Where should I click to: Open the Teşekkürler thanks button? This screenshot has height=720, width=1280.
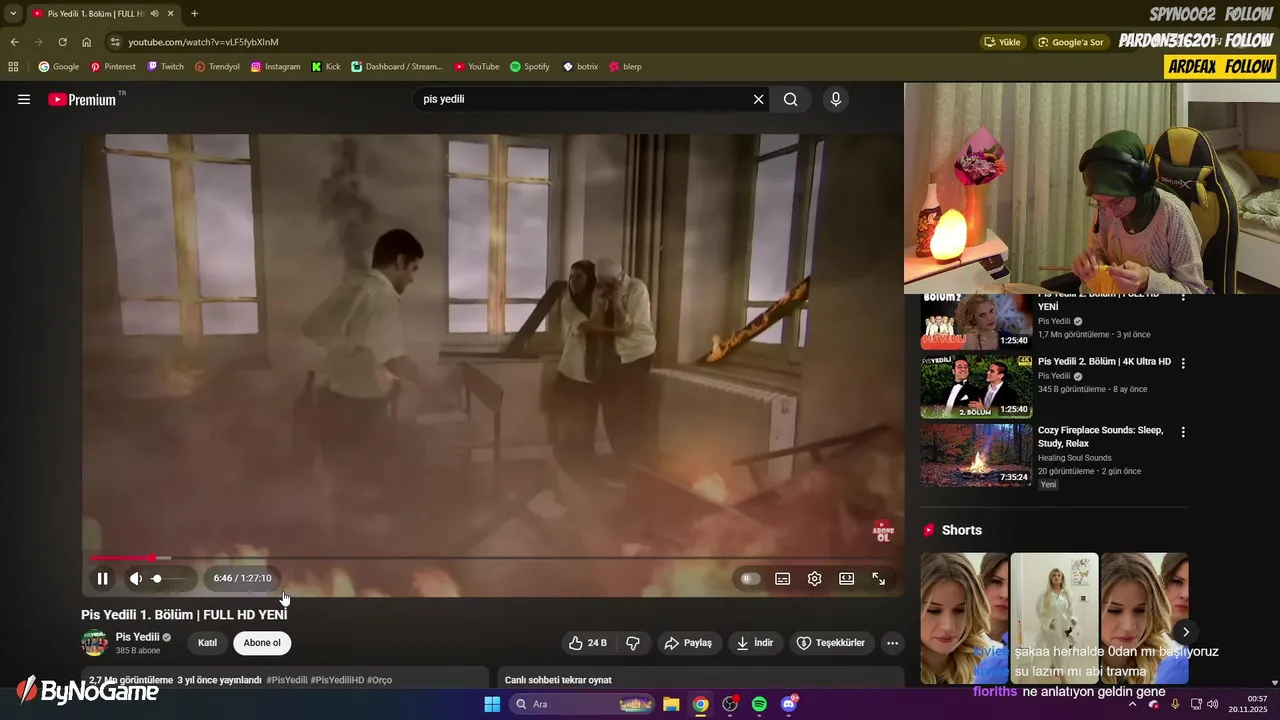coord(831,643)
